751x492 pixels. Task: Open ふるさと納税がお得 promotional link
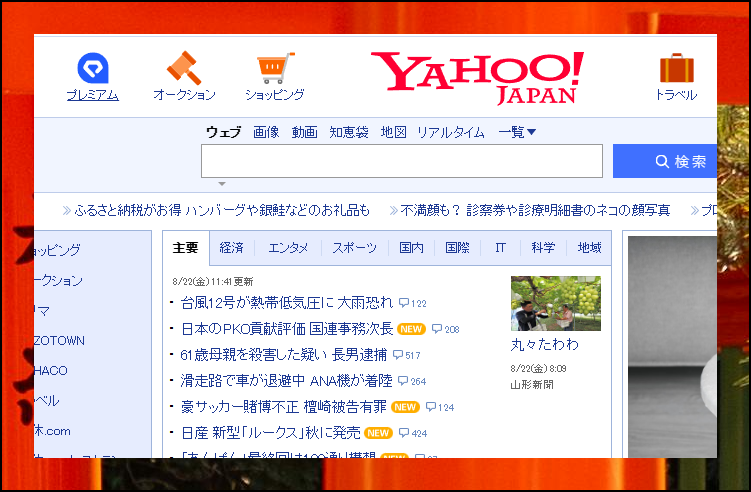click(222, 210)
